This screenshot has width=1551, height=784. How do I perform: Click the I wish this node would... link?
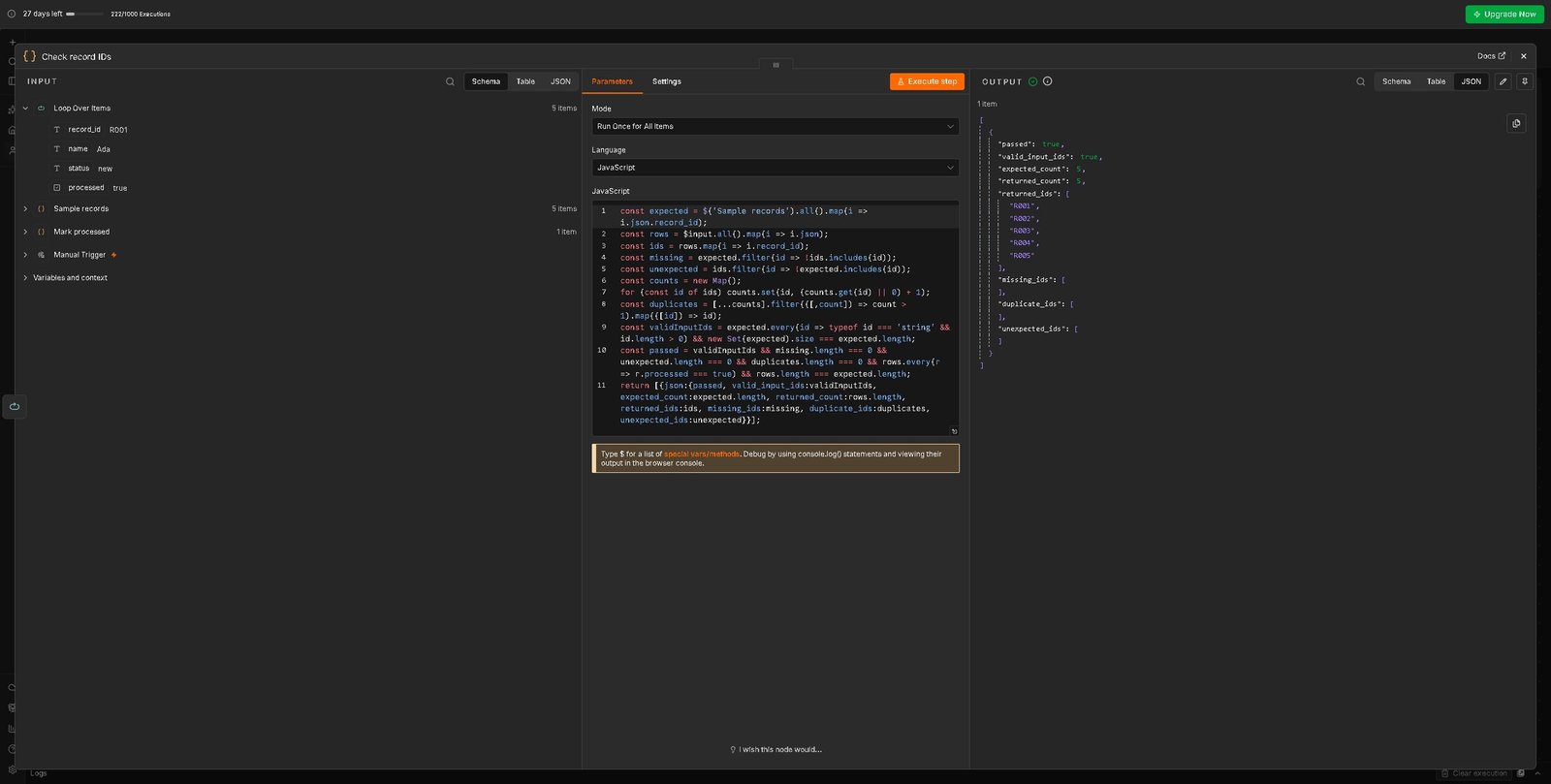(x=775, y=749)
